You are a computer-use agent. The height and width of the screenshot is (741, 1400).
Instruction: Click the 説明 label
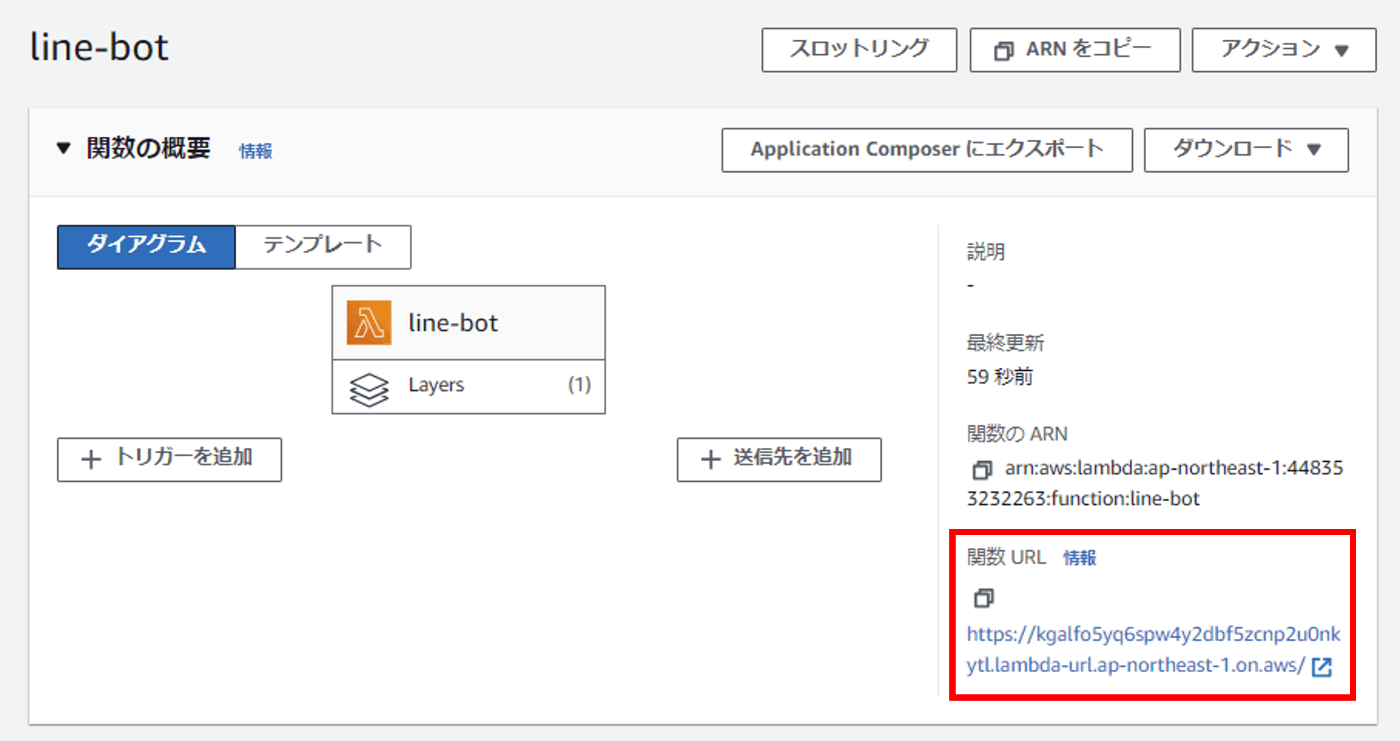click(x=986, y=252)
